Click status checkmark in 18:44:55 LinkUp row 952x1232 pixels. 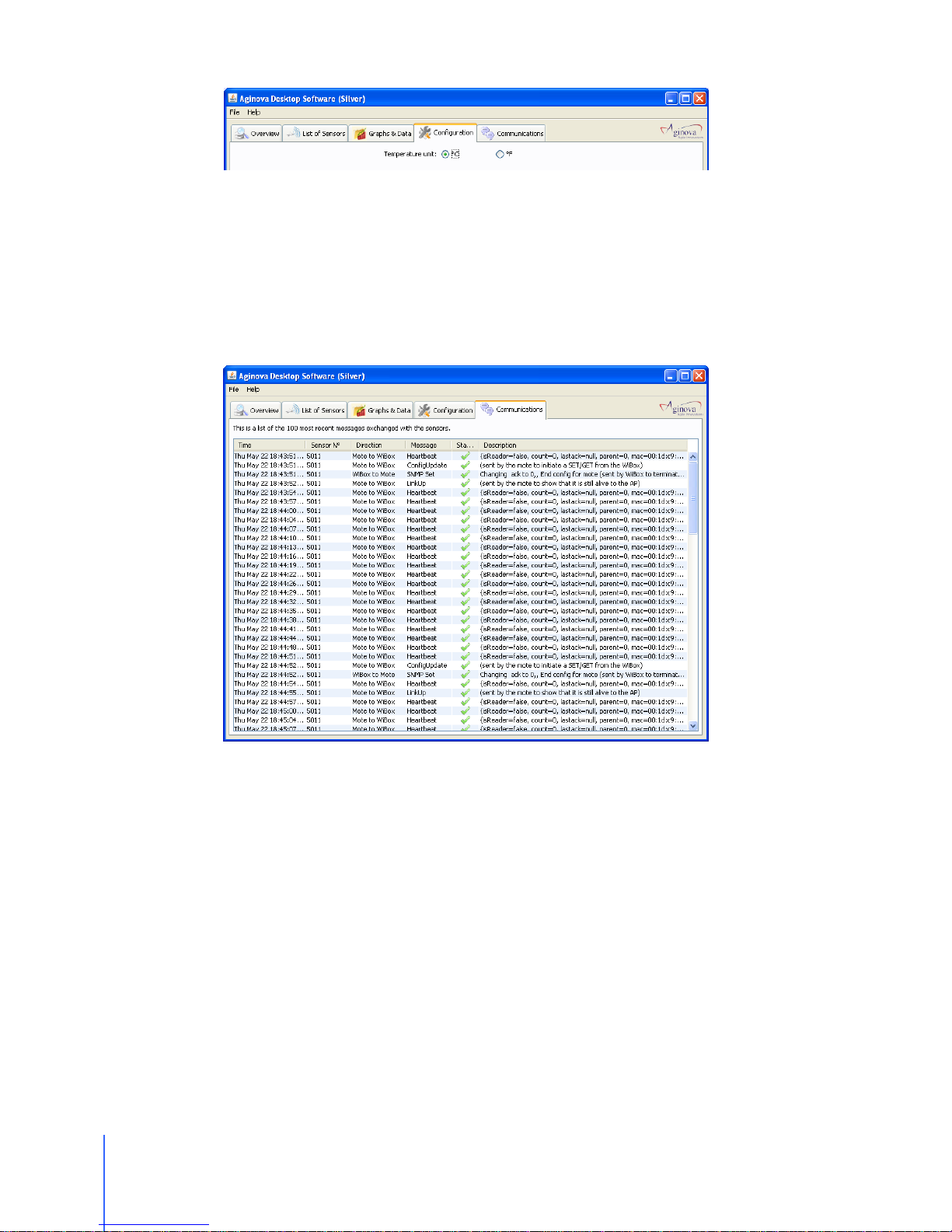click(x=465, y=693)
